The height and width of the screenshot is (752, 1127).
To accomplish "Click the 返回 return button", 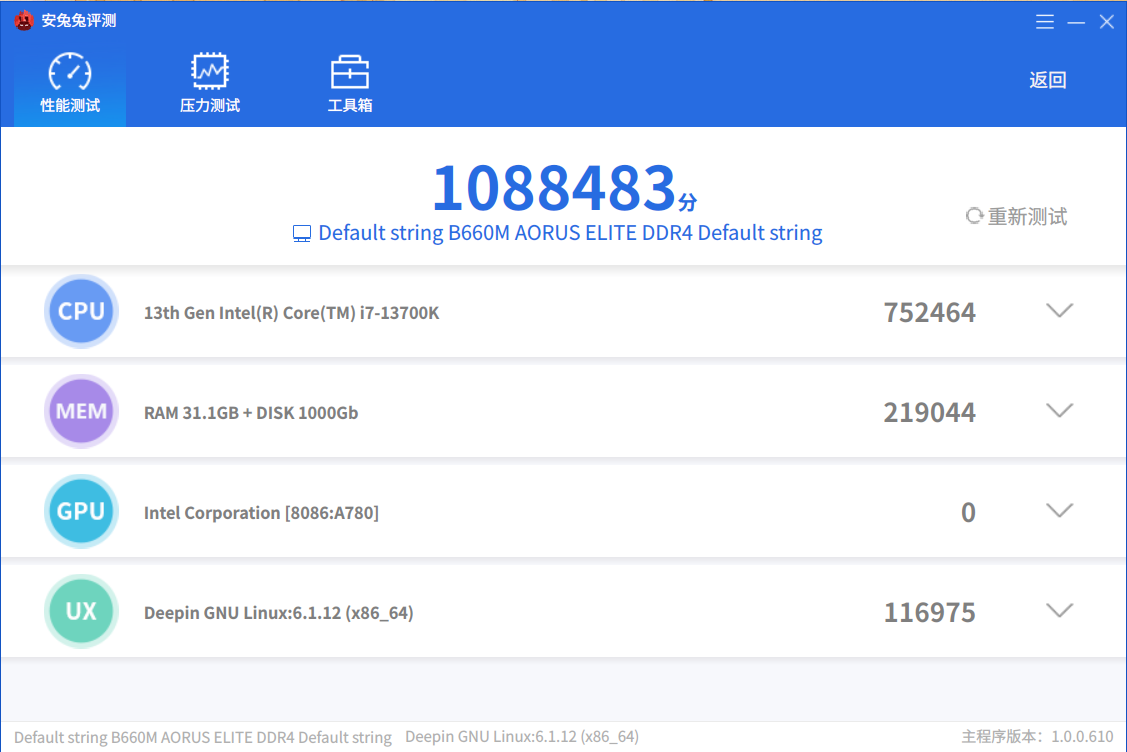I will point(1047,80).
